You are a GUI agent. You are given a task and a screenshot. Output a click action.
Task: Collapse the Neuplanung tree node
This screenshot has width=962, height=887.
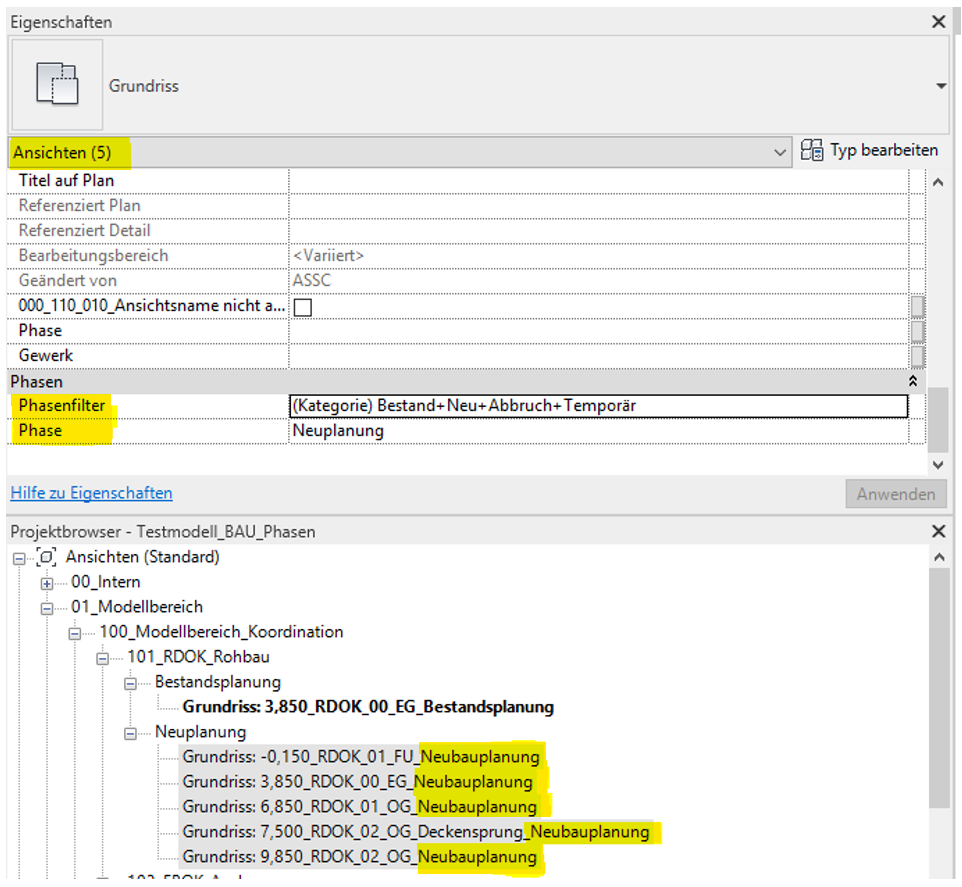coord(130,733)
